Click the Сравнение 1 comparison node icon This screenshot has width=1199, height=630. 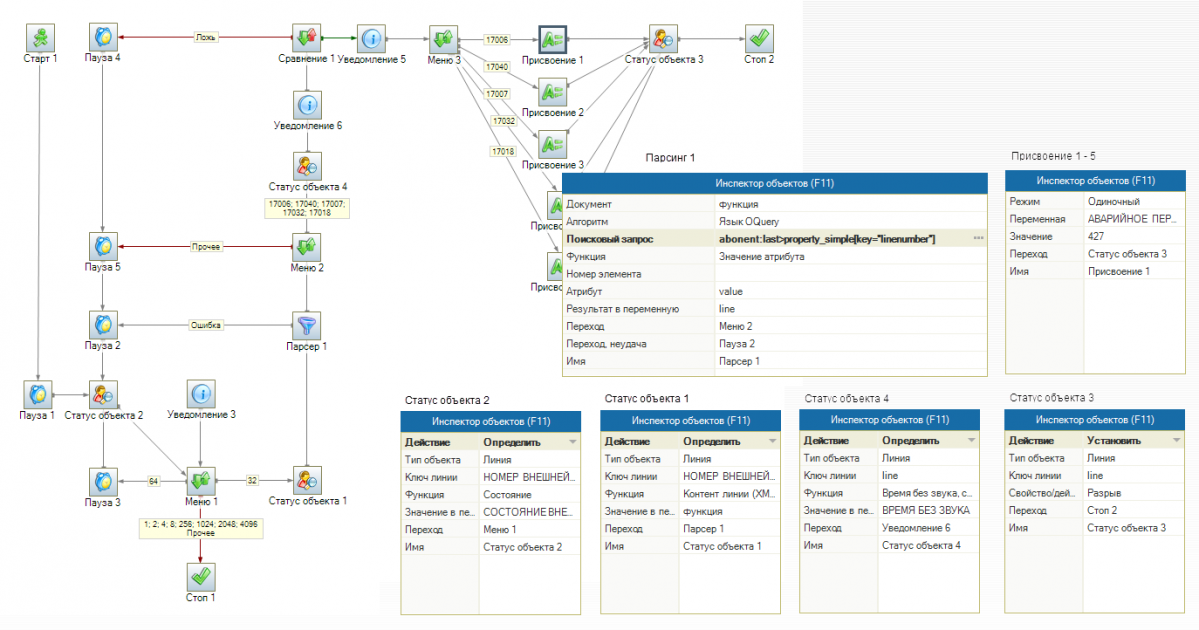tap(307, 38)
